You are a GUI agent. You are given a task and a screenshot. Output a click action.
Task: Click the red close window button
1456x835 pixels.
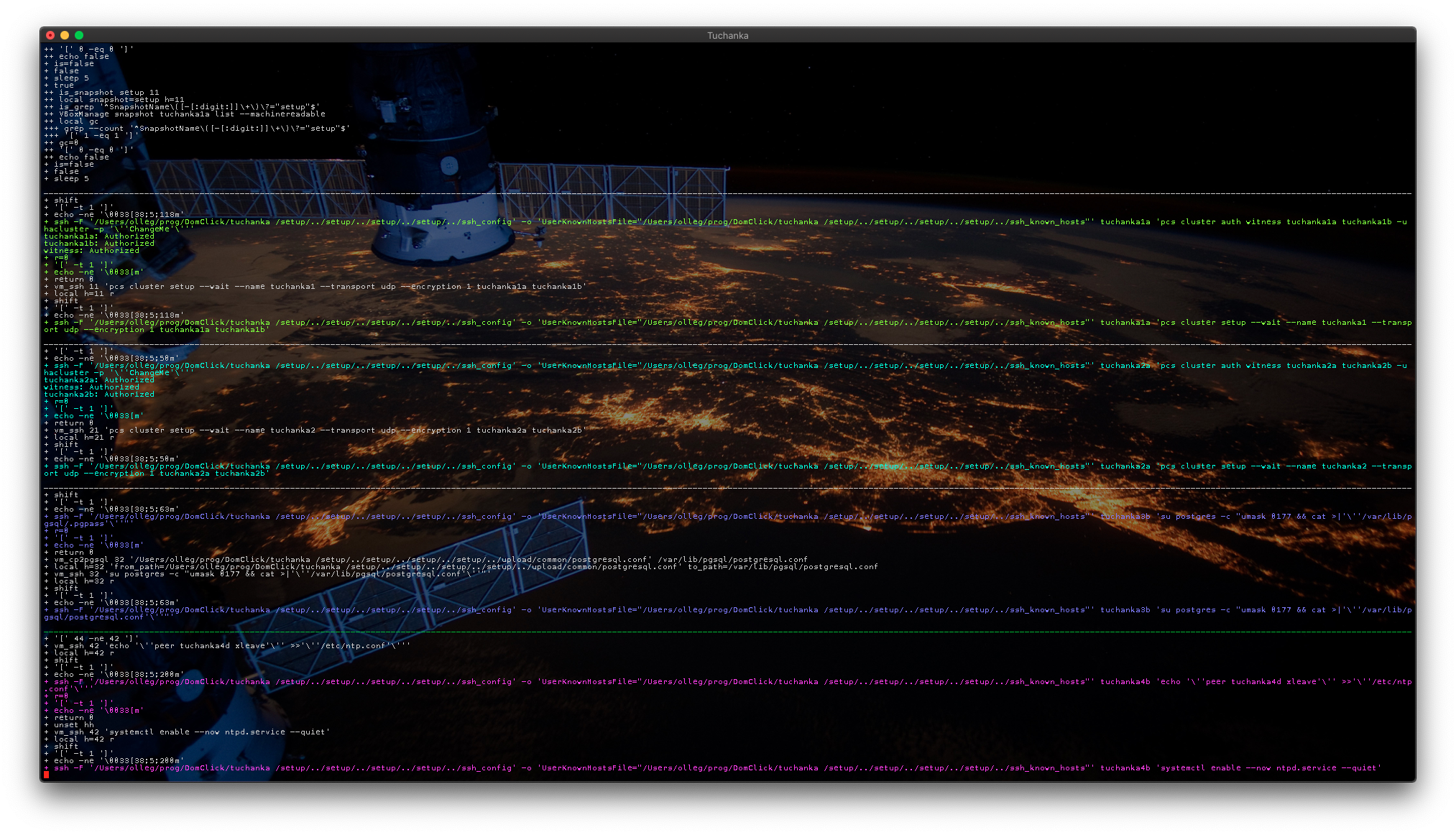50,35
